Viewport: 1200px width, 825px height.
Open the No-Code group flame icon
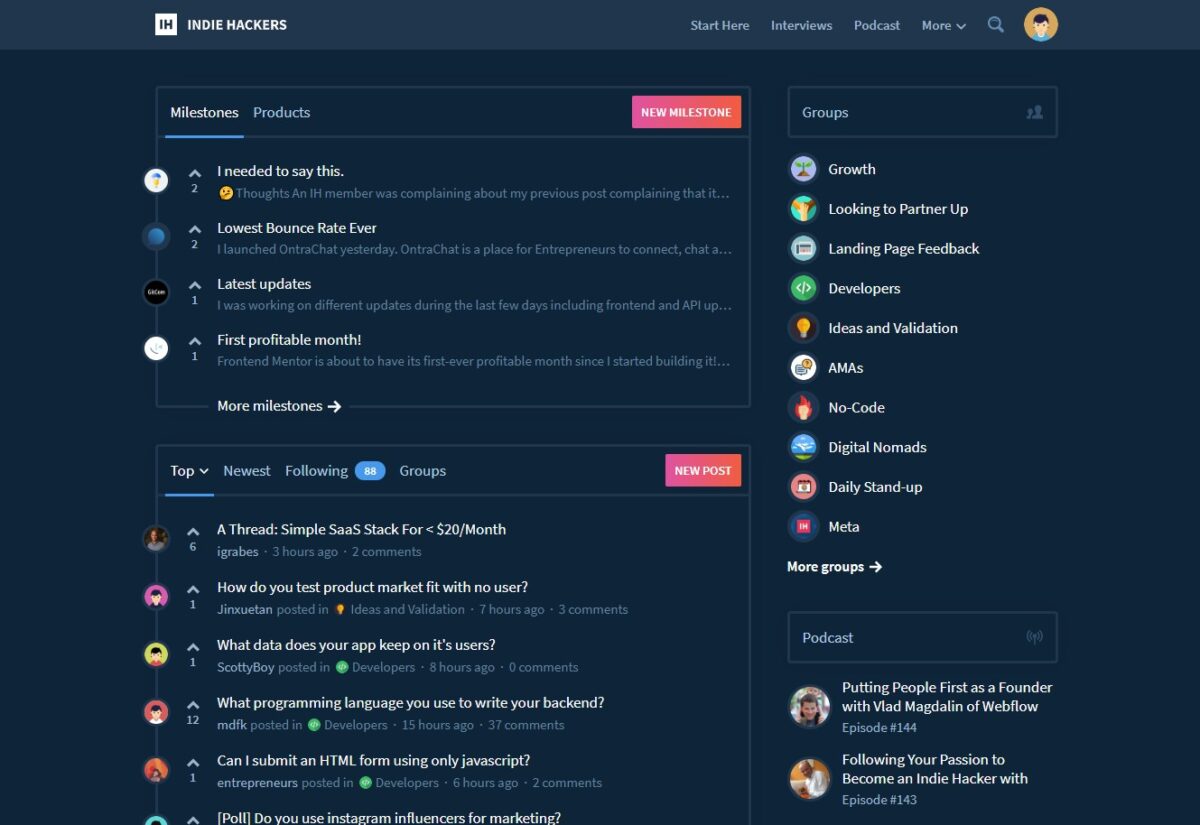(802, 407)
